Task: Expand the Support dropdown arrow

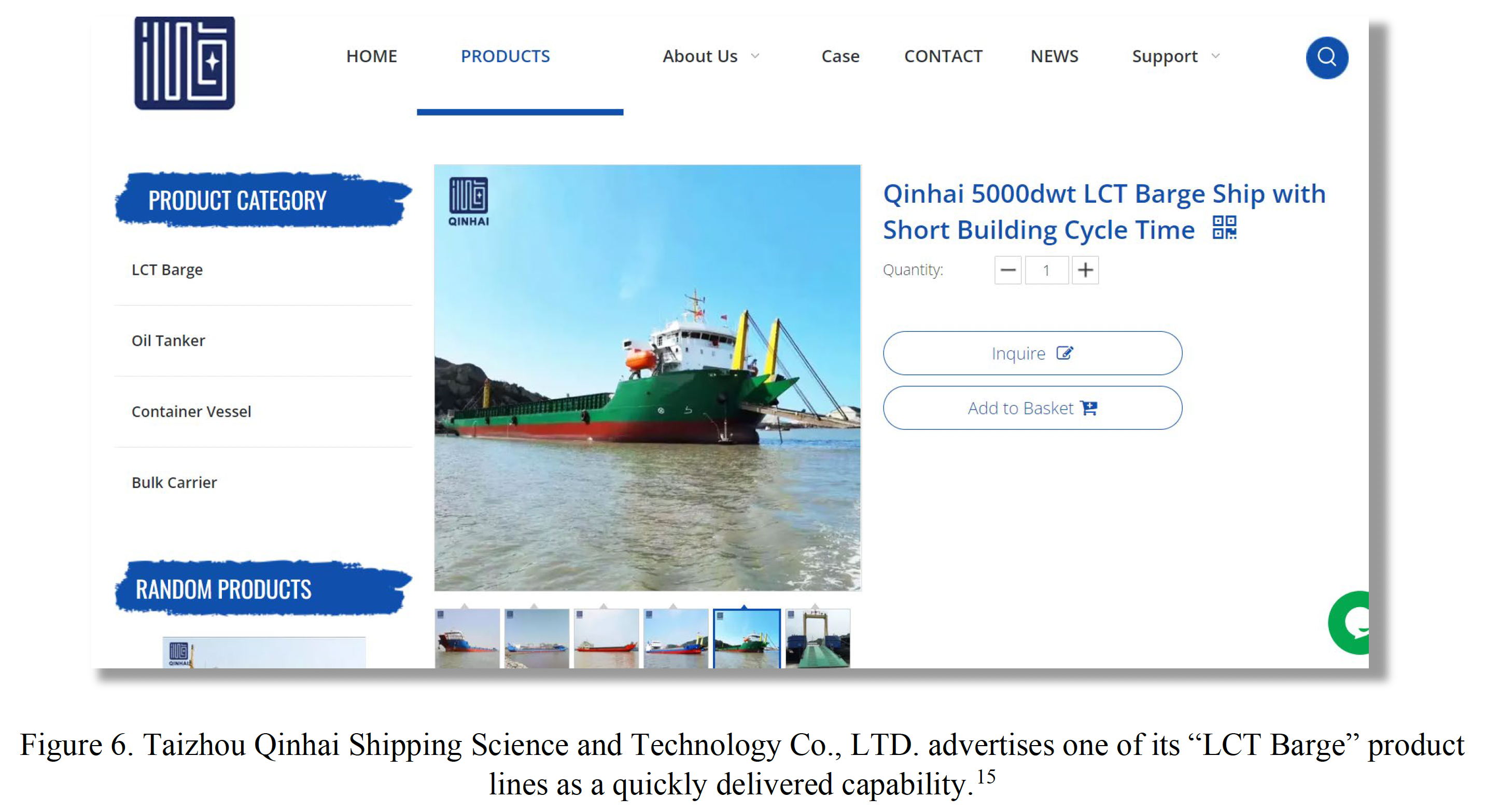Action: [x=1215, y=56]
